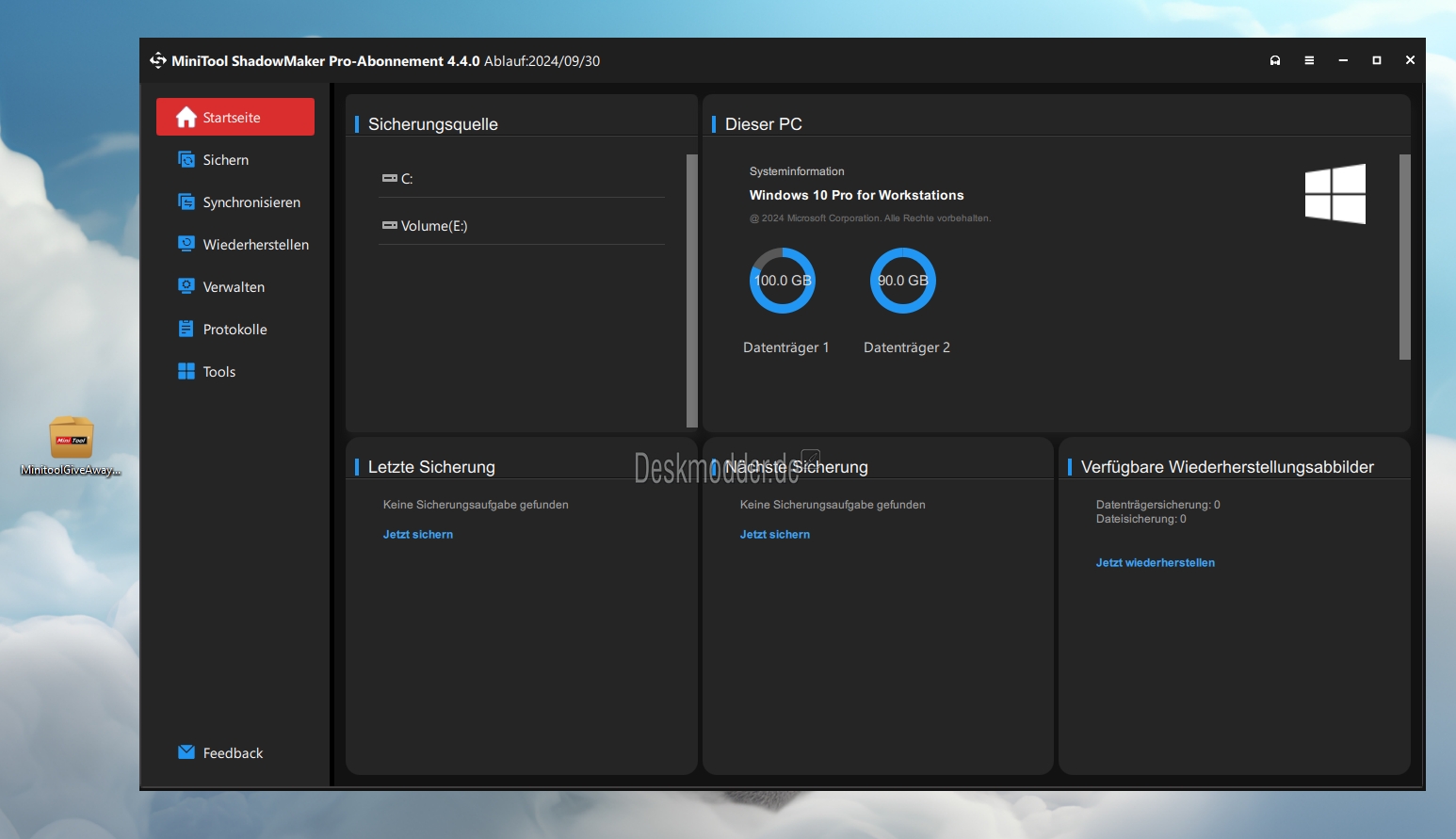
Task: Open the Startseite home page
Action: pyautogui.click(x=235, y=117)
